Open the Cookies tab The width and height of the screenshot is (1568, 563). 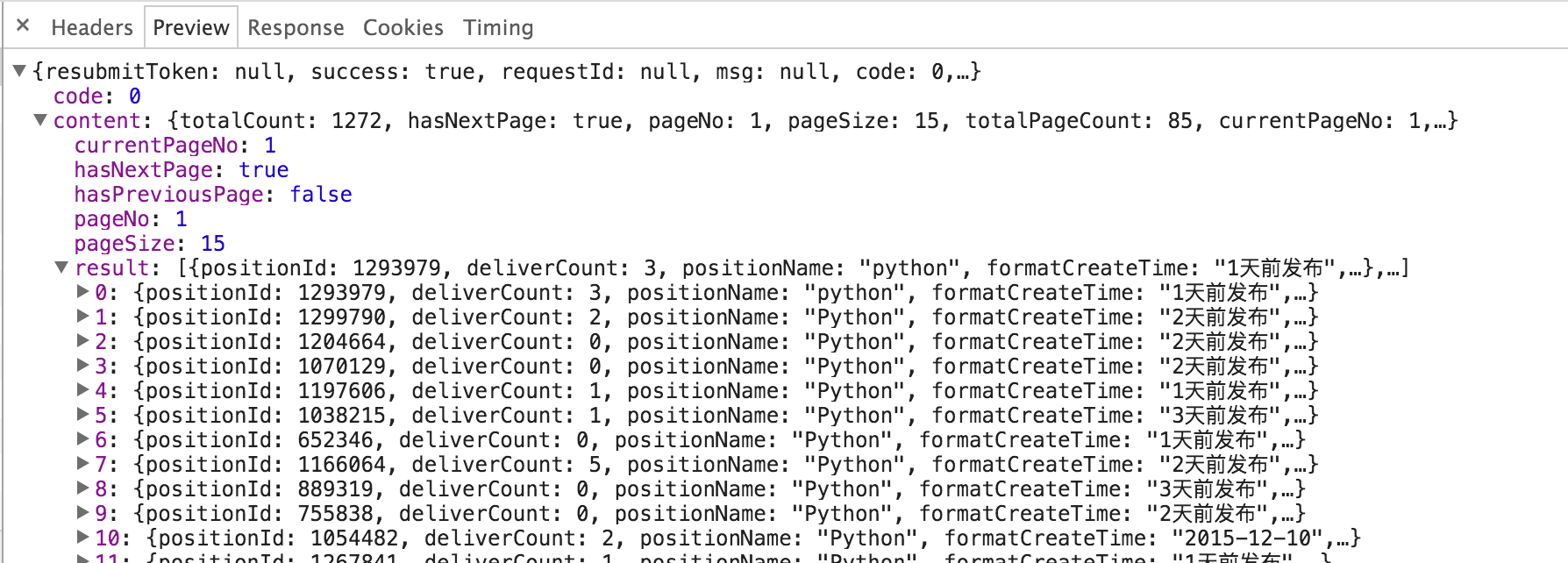(403, 27)
